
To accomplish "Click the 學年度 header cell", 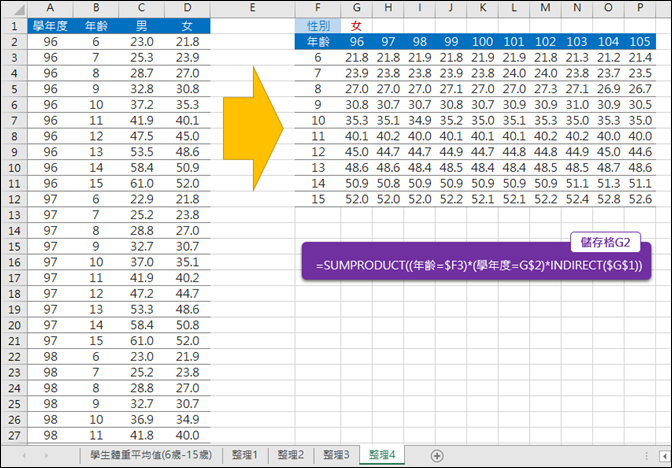I will pos(50,26).
